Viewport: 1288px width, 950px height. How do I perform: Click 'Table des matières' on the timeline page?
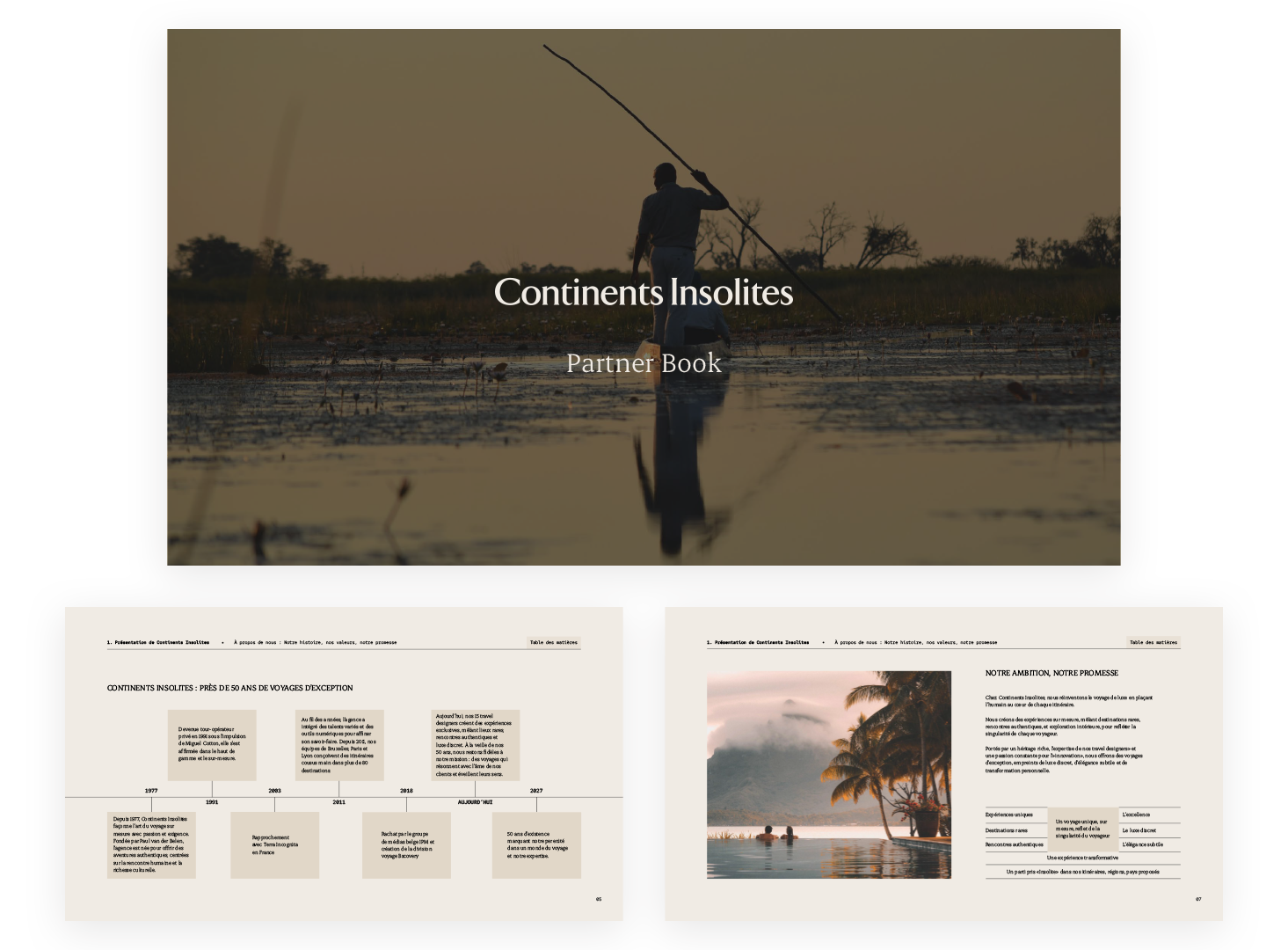553,642
